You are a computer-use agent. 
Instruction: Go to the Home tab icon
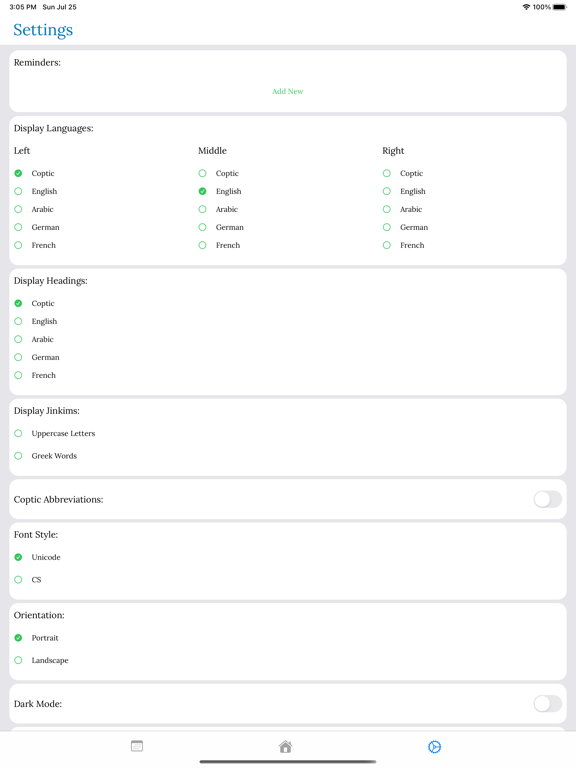[x=286, y=746]
